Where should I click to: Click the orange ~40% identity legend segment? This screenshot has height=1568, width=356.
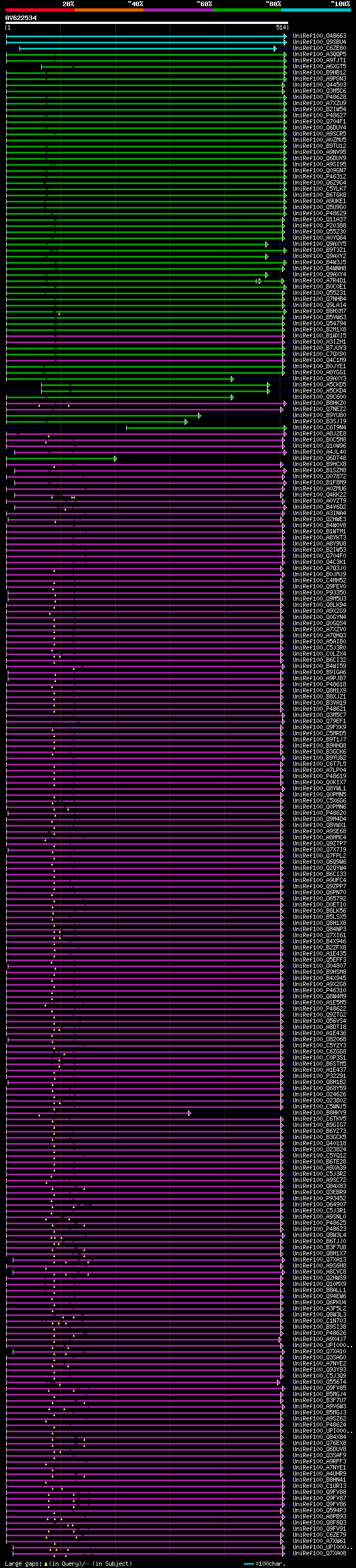click(x=109, y=10)
